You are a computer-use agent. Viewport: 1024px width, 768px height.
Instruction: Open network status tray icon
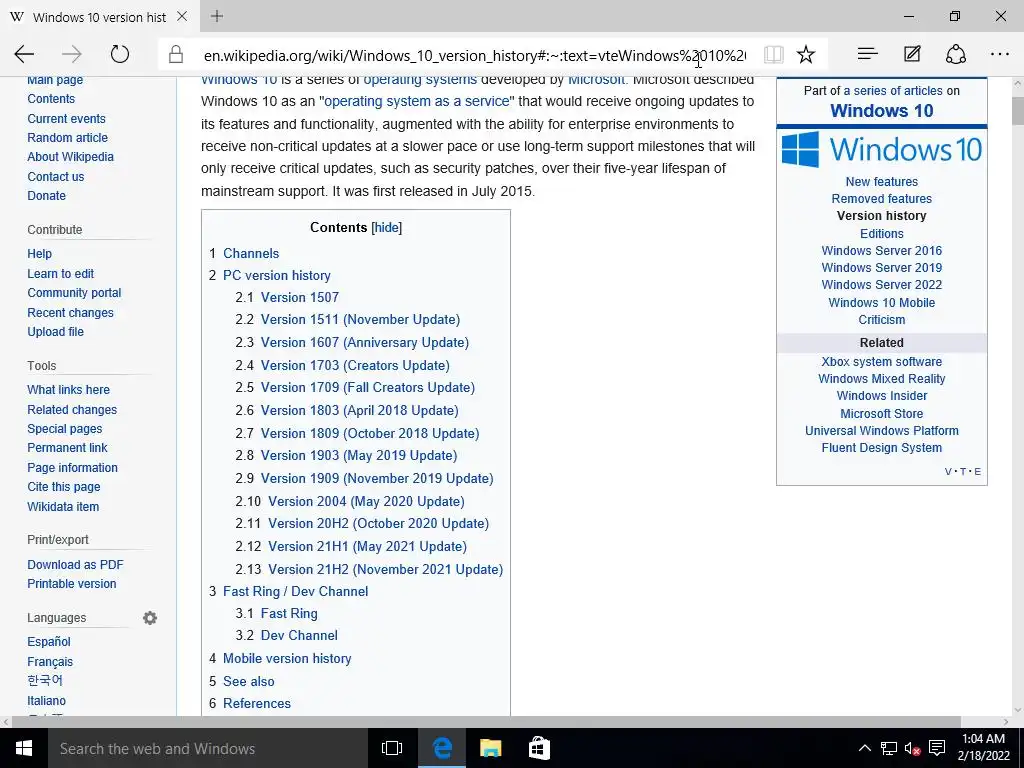888,748
